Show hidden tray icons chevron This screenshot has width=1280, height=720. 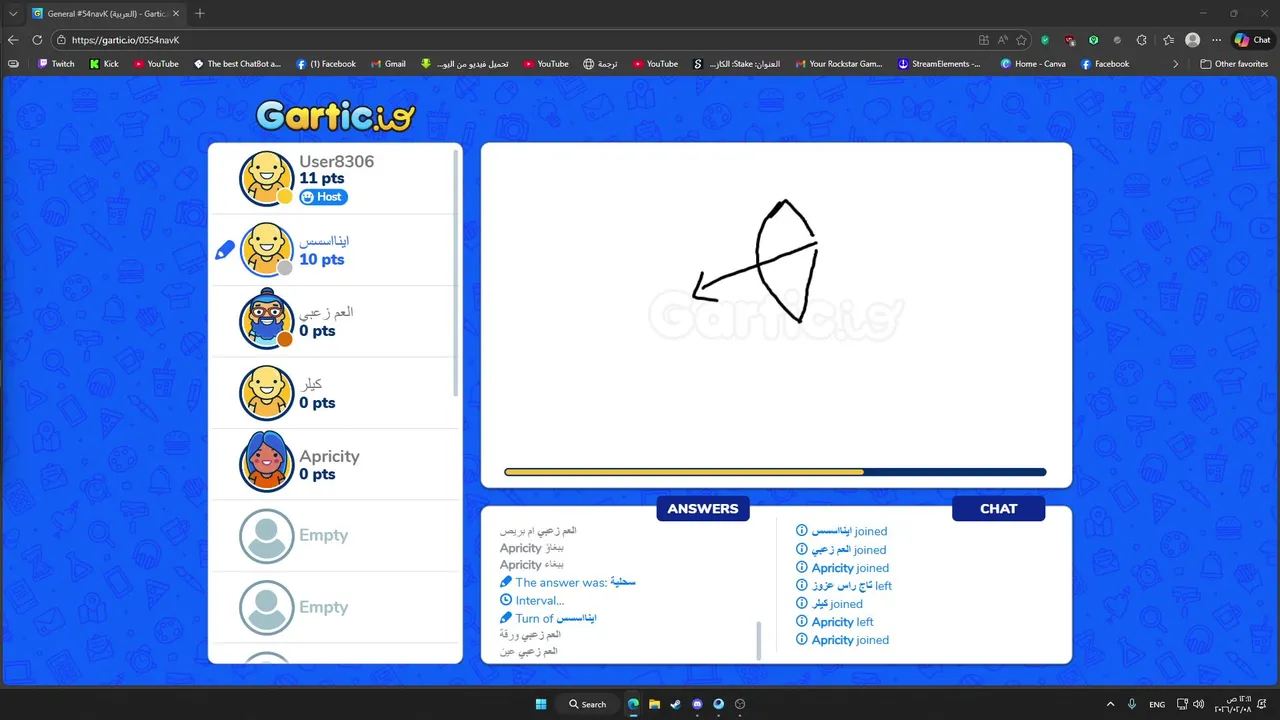tap(1110, 704)
